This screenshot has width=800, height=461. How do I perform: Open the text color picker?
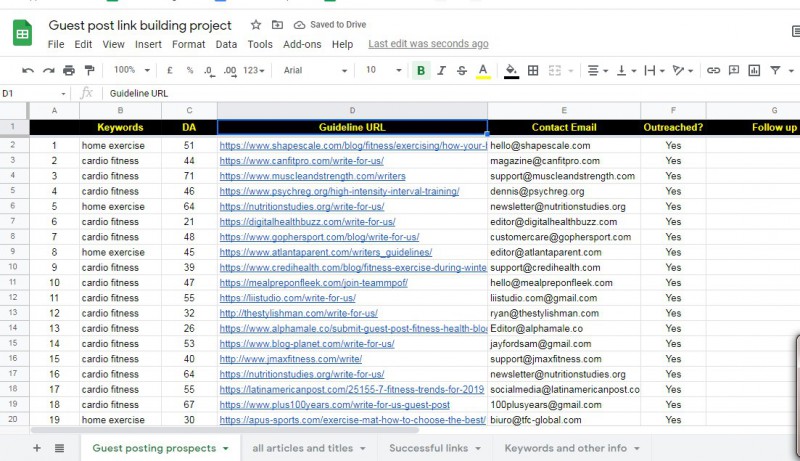tap(483, 70)
